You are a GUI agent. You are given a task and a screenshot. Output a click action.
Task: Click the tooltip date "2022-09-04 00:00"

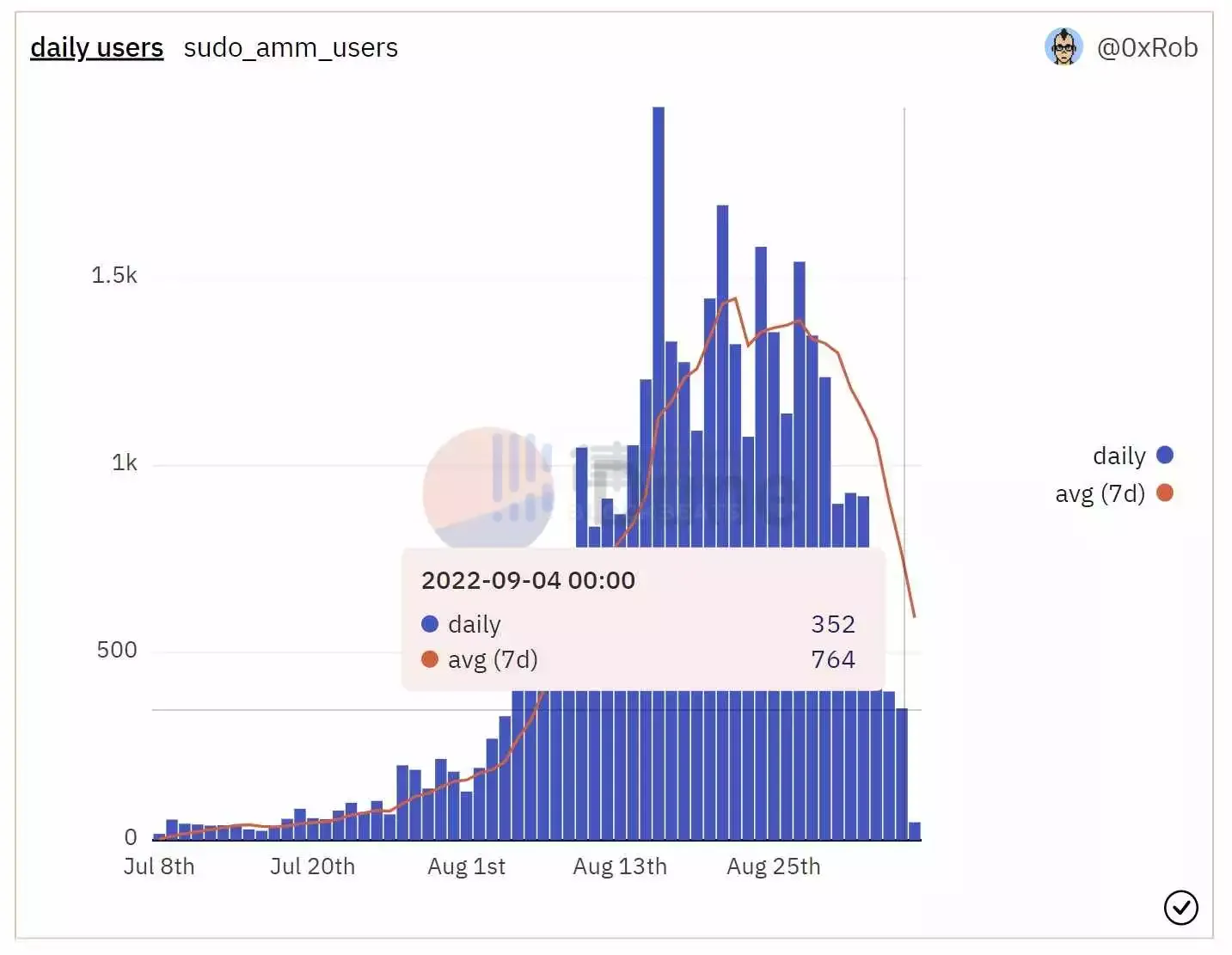[528, 580]
